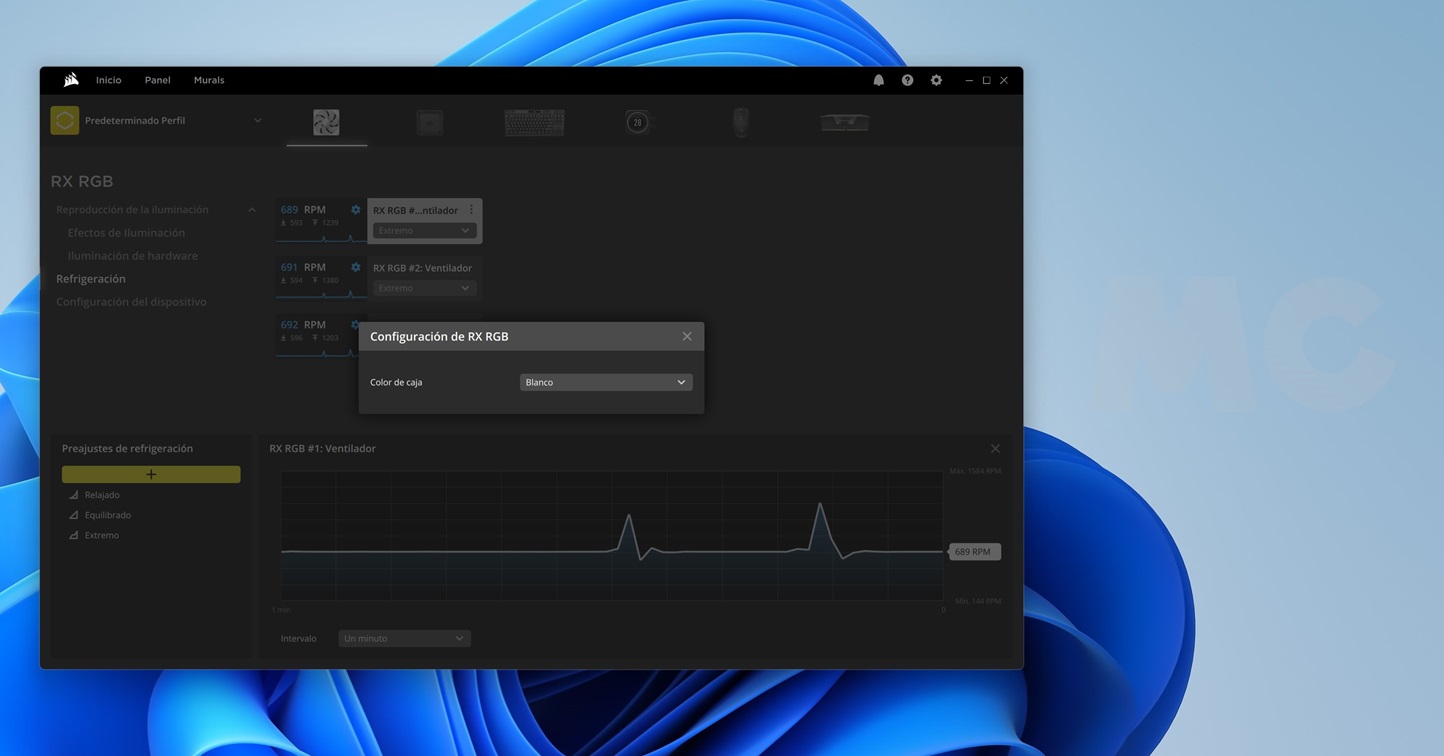
Task: Open the help question mark icon
Action: click(x=907, y=80)
